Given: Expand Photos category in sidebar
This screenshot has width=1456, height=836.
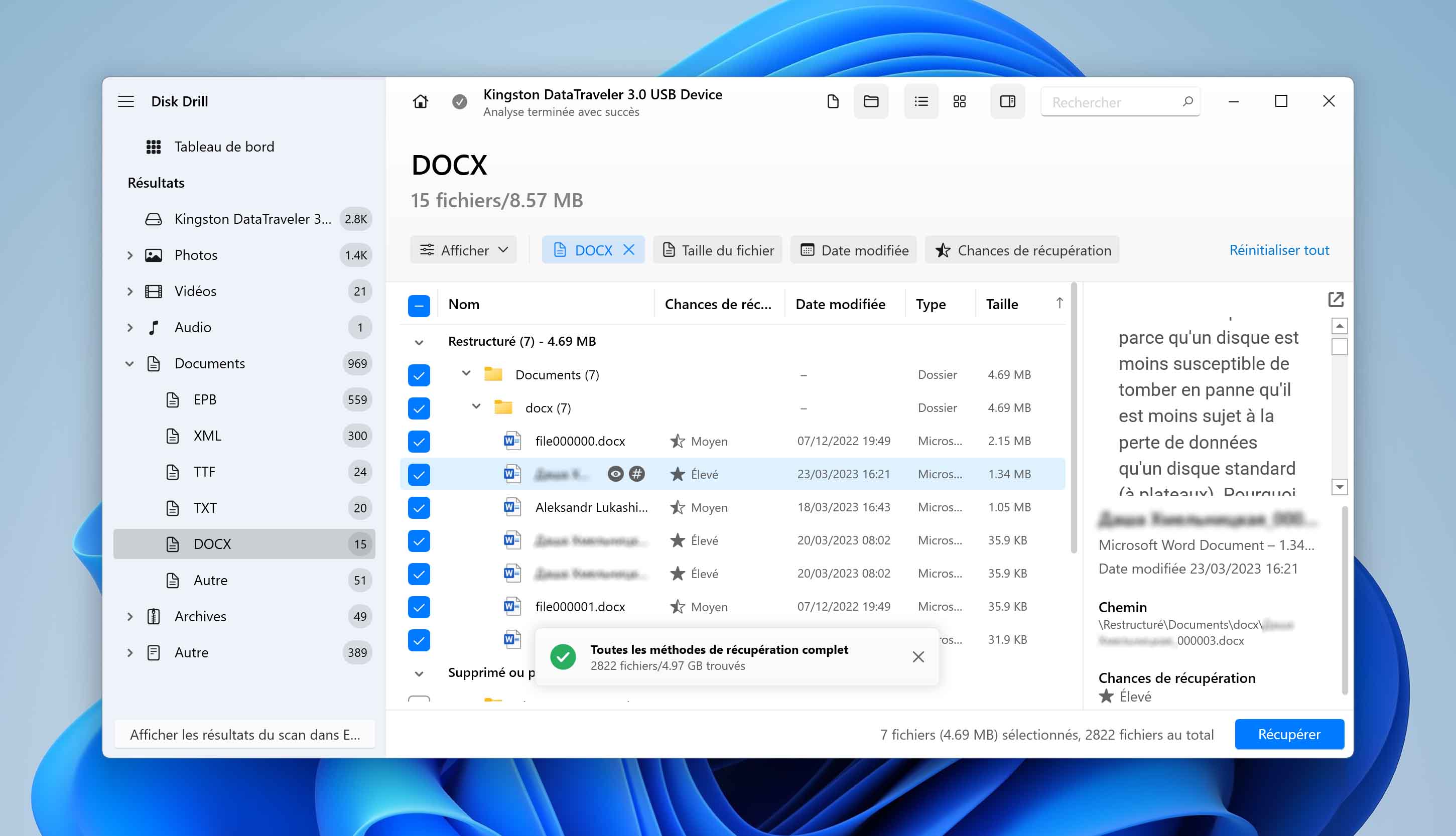Looking at the screenshot, I should tap(127, 255).
